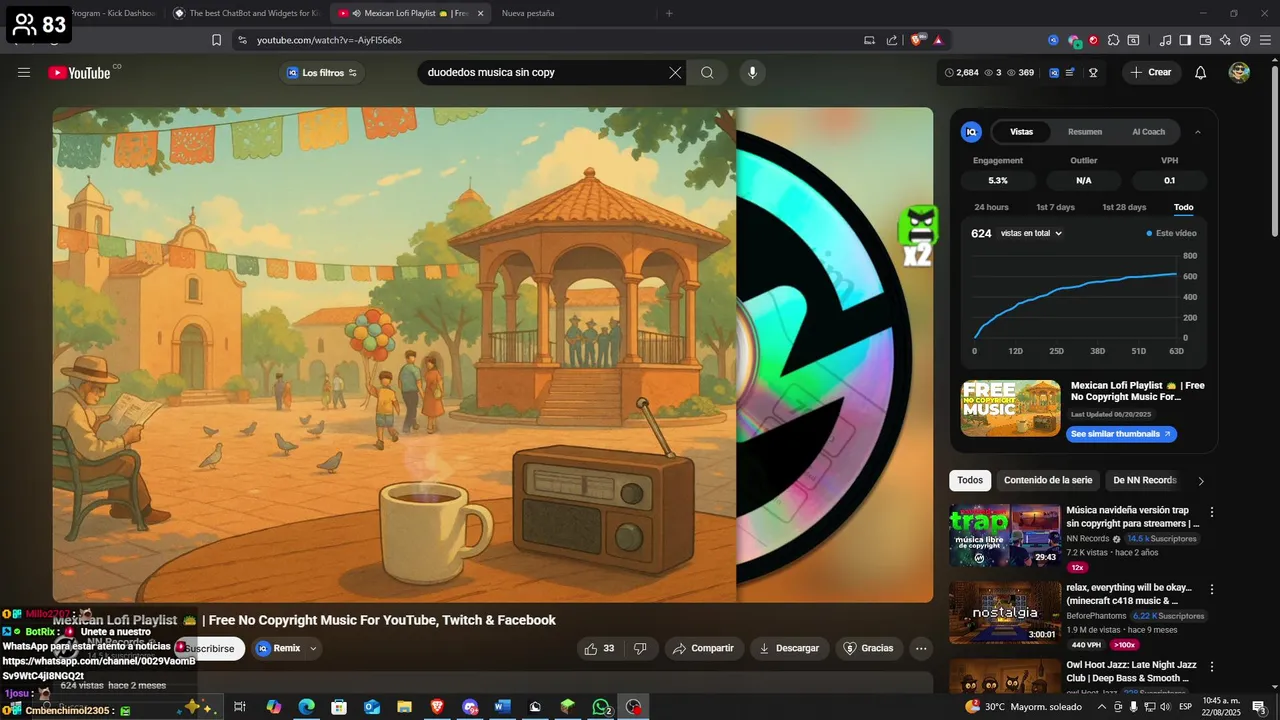Screen dimensions: 1280x720
Task: Expand the Remix button dropdown arrow
Action: [313, 648]
